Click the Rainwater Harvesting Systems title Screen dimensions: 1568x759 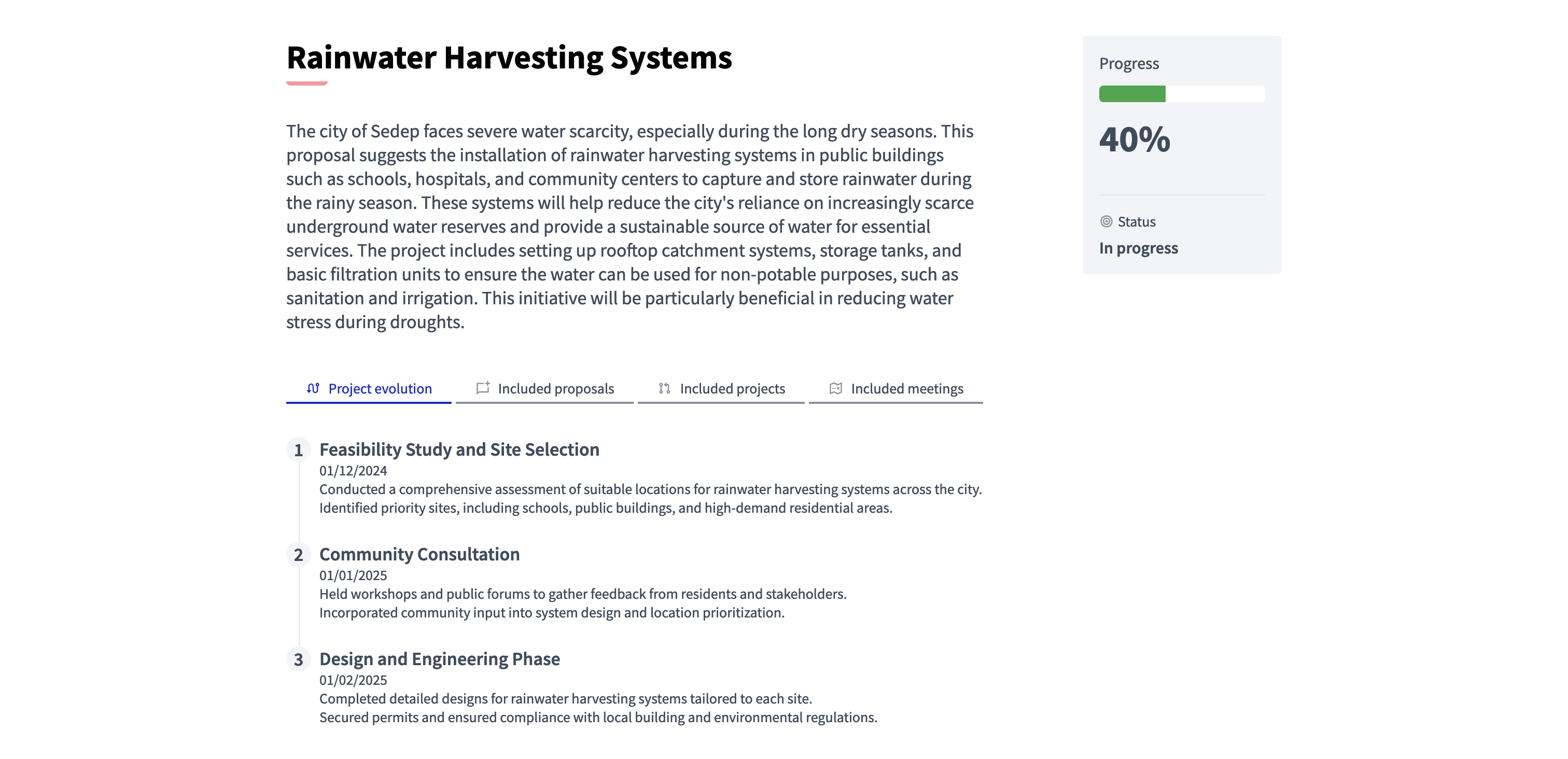pyautogui.click(x=510, y=58)
